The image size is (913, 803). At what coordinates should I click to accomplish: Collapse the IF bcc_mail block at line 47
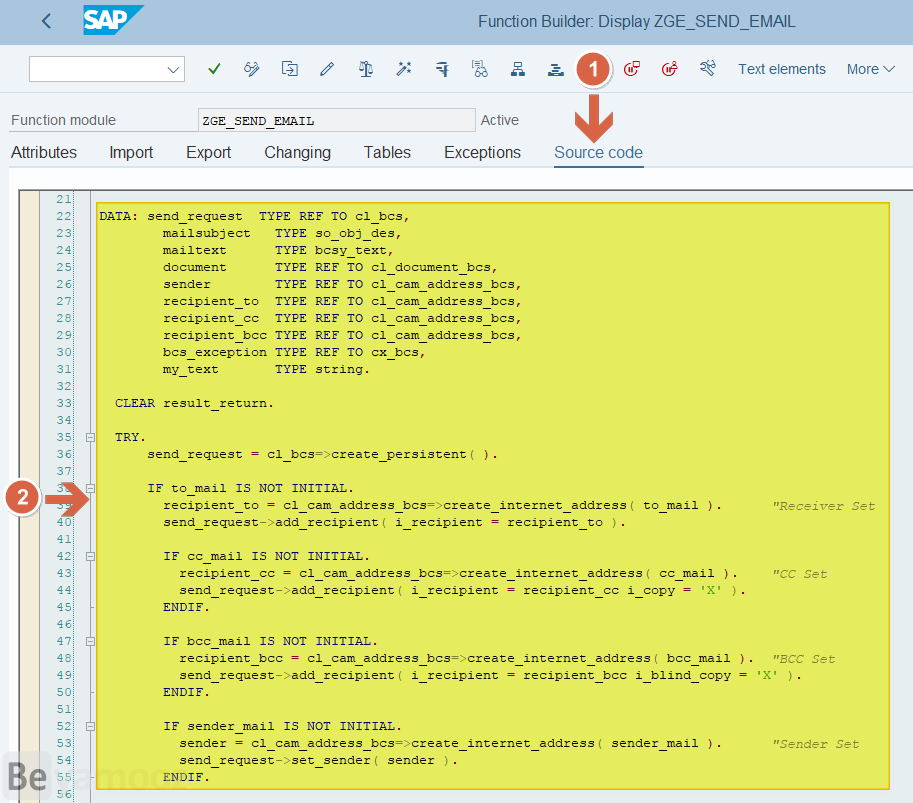(x=90, y=641)
